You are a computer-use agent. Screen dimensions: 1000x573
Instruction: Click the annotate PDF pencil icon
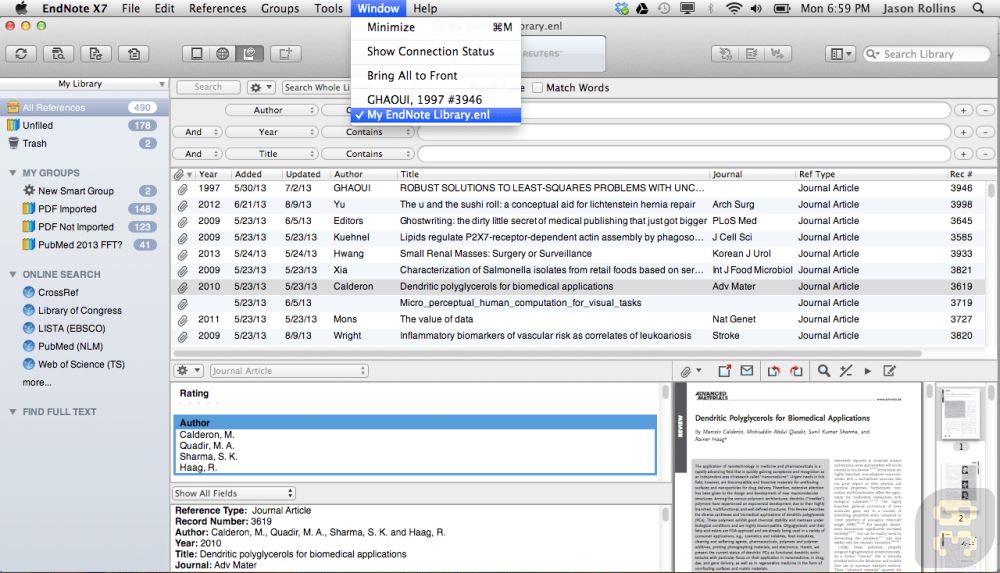[889, 371]
